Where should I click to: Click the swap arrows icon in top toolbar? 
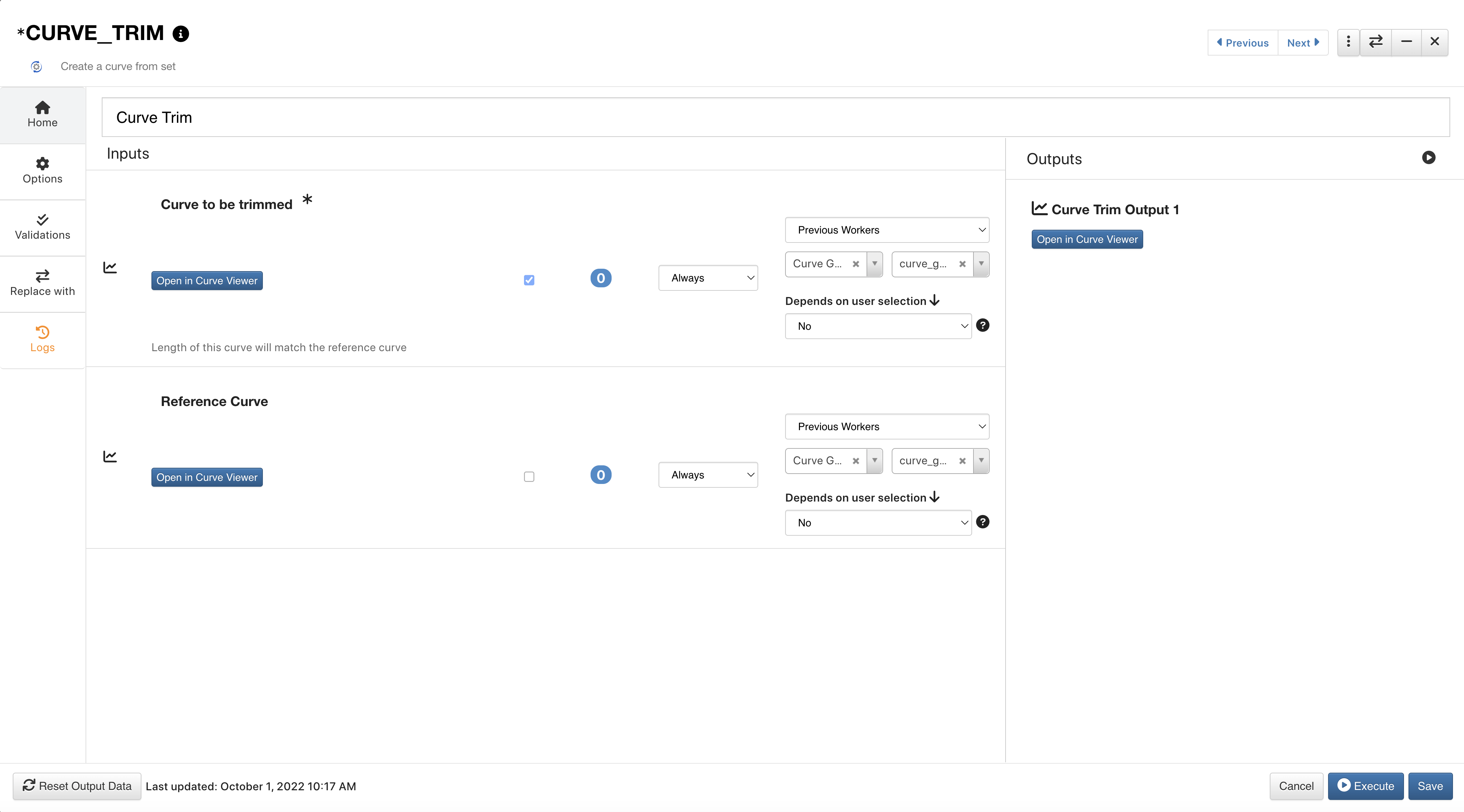click(x=1375, y=42)
